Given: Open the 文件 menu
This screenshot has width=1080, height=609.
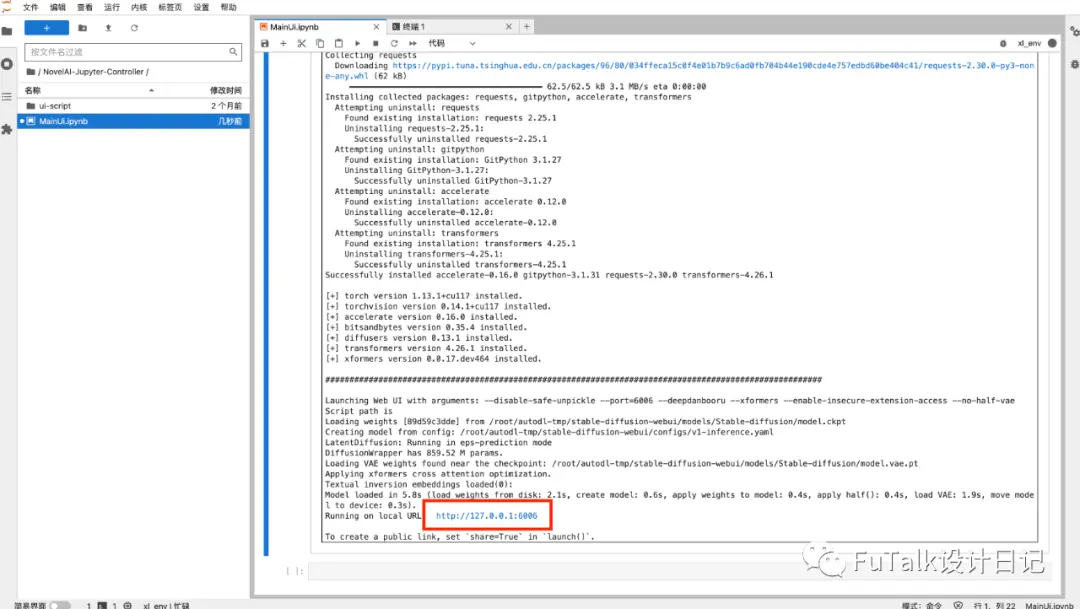Looking at the screenshot, I should (30, 7).
